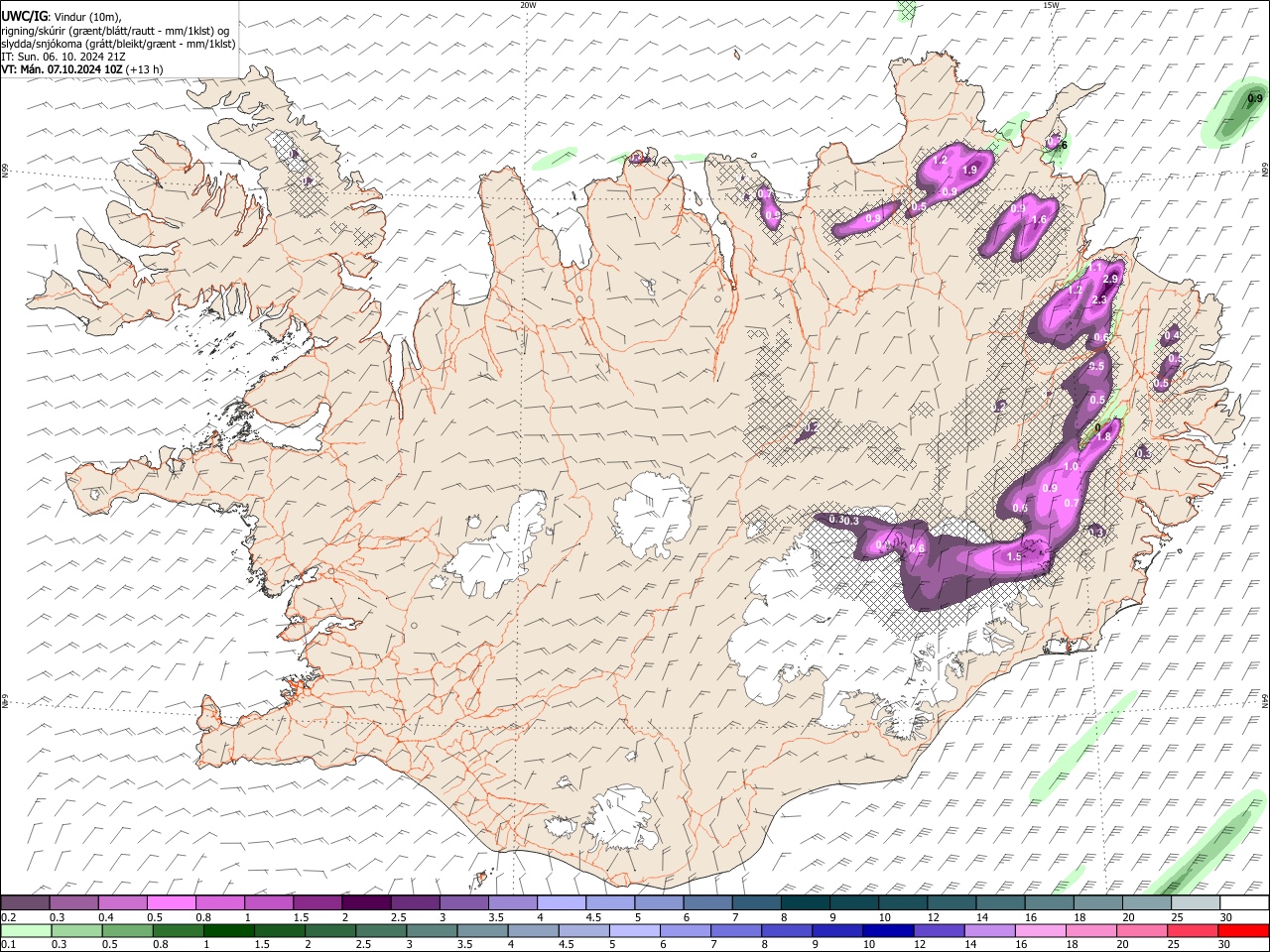Select the bright red swatch ending the legend

pyautogui.click(x=1244, y=930)
